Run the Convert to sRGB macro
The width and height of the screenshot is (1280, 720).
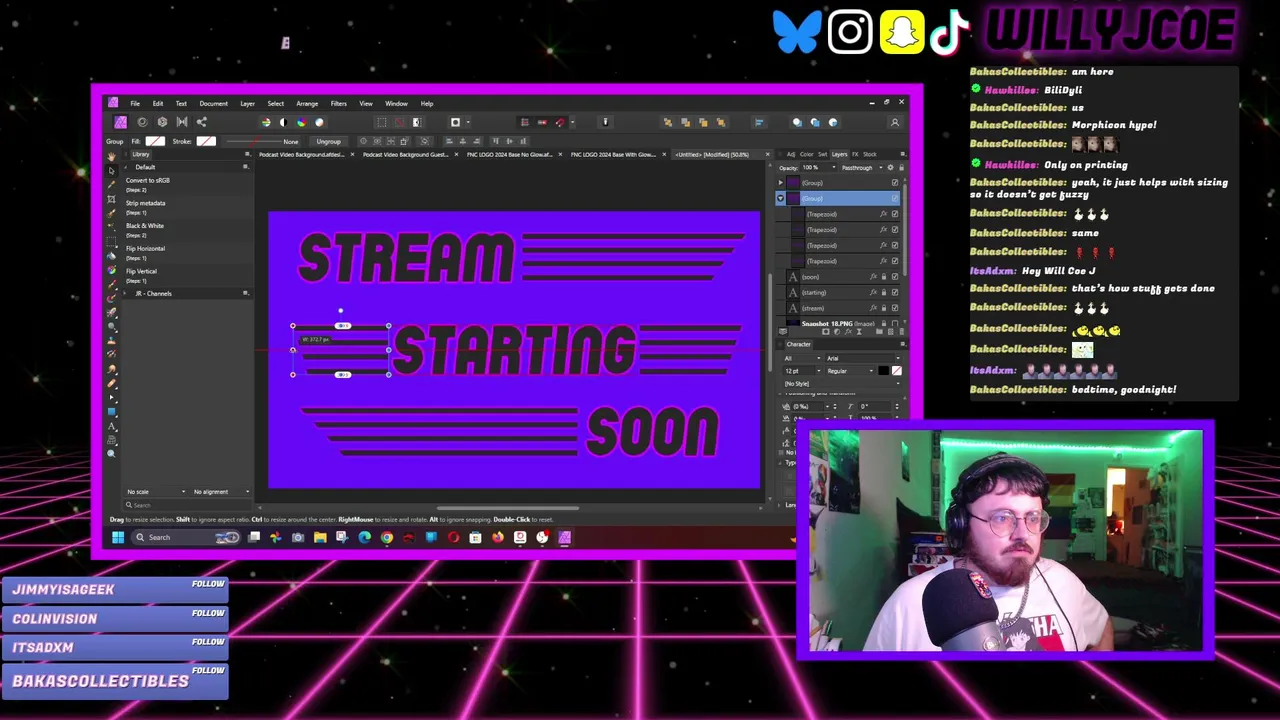point(147,180)
